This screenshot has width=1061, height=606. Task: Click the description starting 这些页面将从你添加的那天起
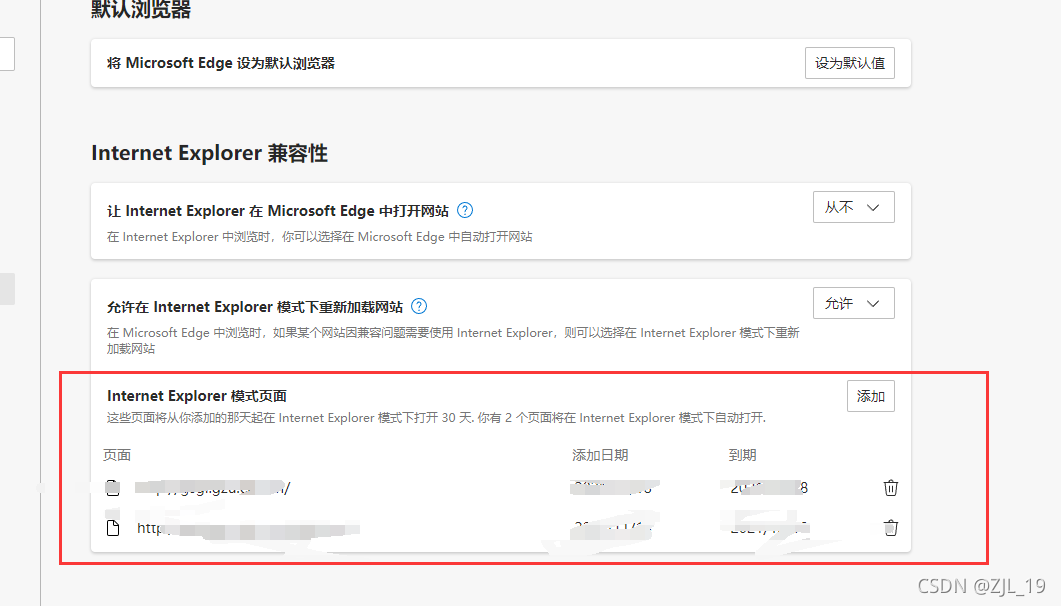436,418
